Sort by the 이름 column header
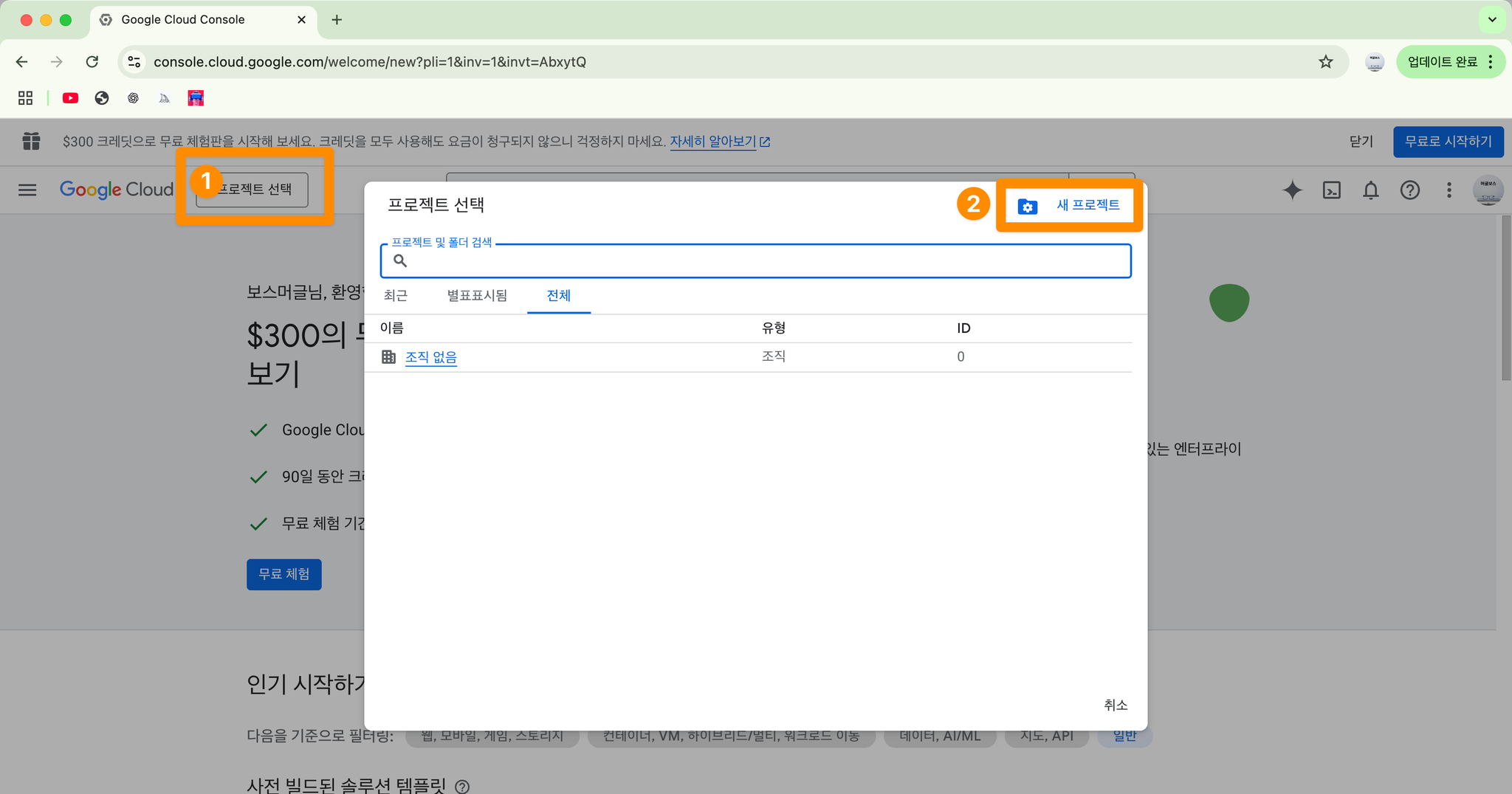The image size is (1512, 794). pos(392,328)
